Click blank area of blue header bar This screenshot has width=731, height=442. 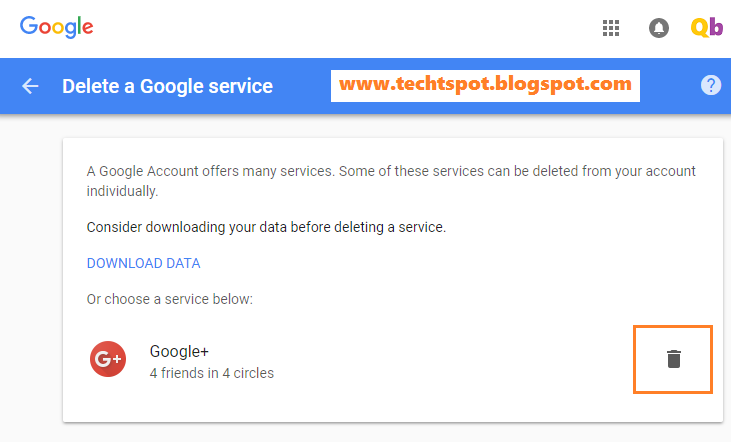click(670, 86)
